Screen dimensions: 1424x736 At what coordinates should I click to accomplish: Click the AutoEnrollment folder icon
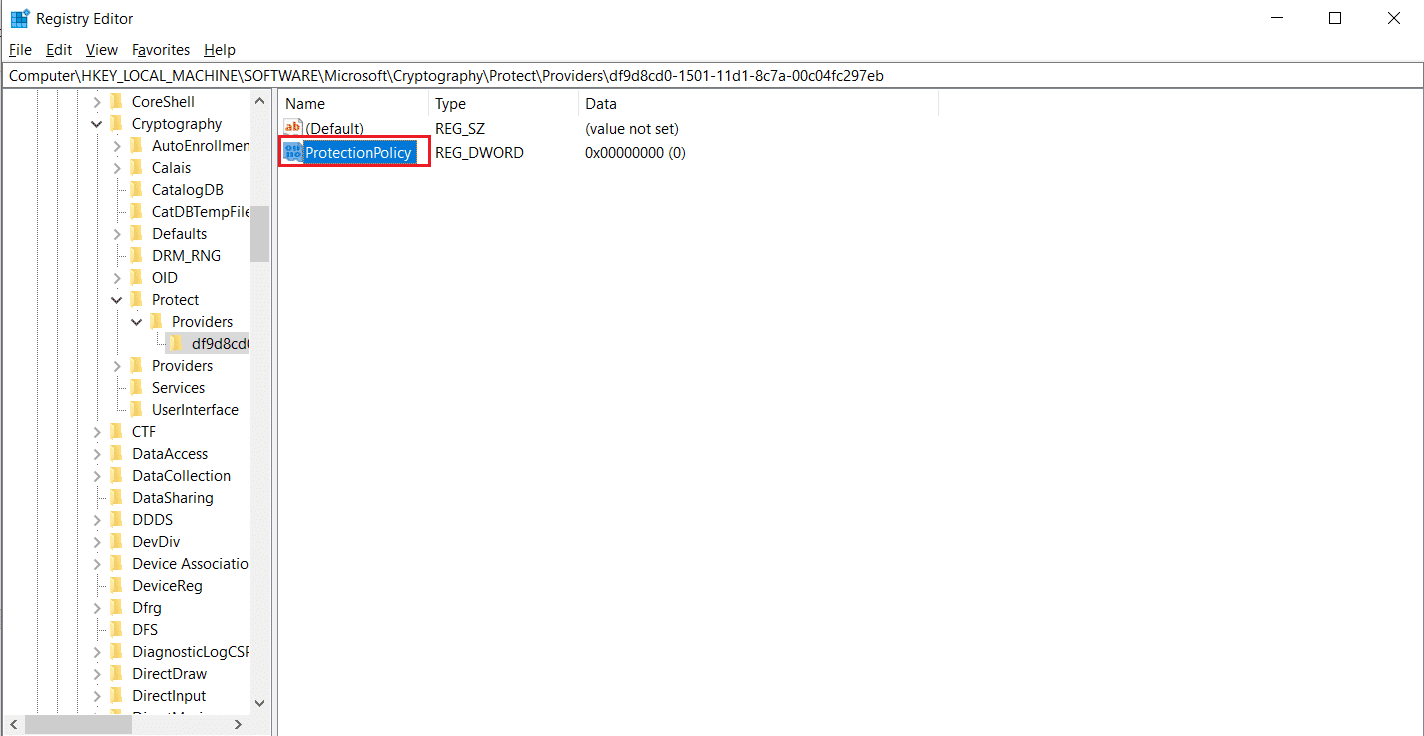coord(136,146)
